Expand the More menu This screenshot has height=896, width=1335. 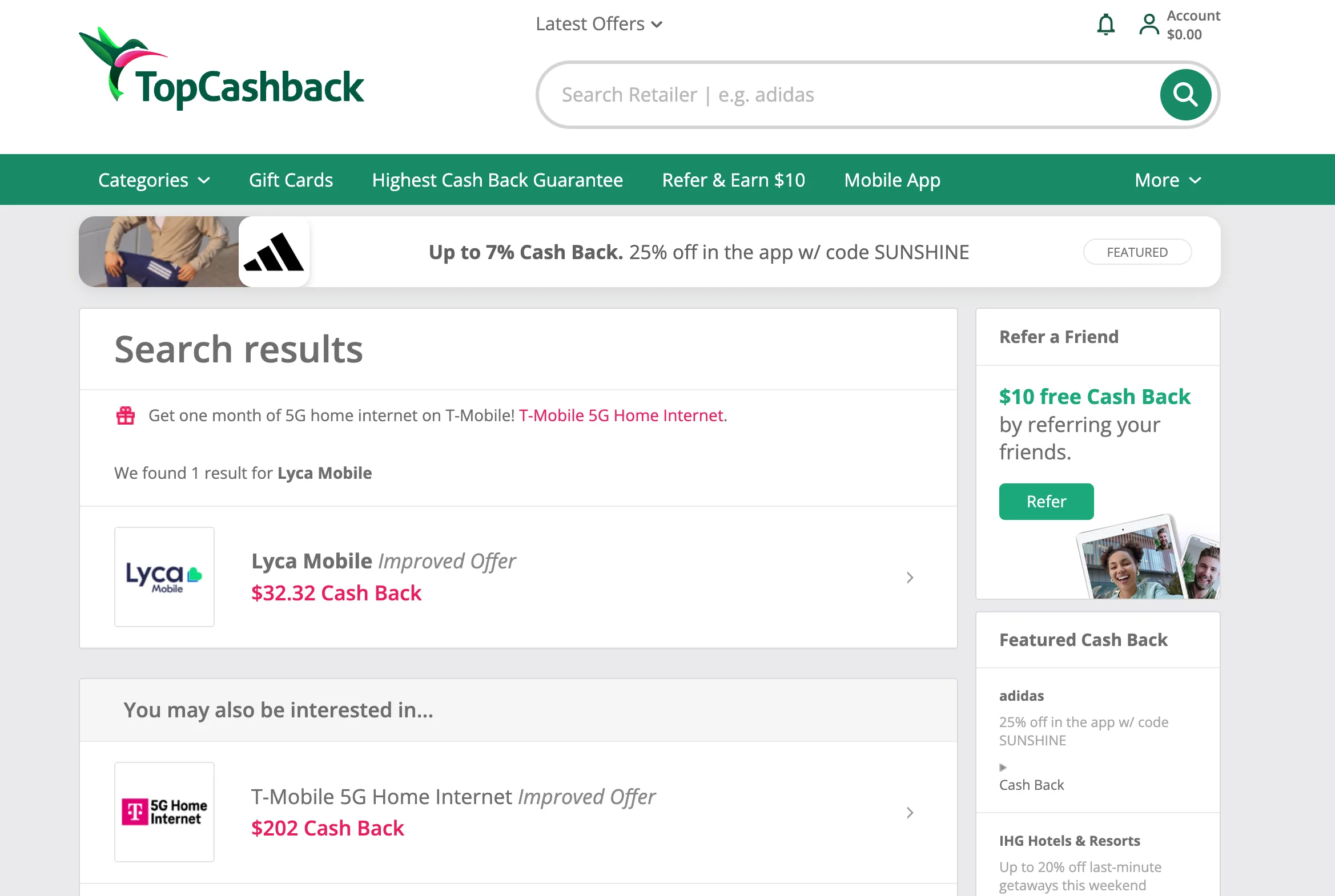pos(1168,180)
